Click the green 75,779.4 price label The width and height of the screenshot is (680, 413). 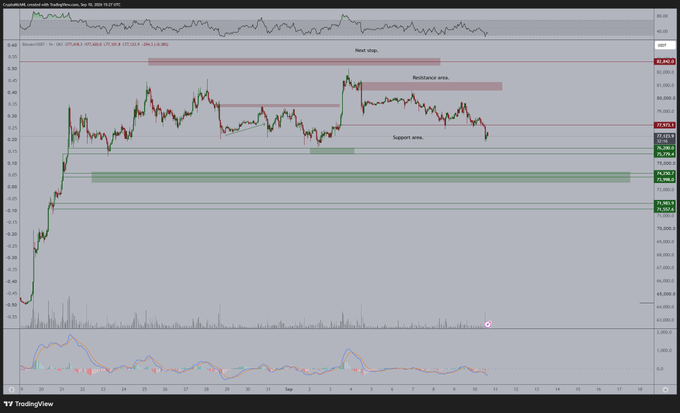click(x=665, y=154)
